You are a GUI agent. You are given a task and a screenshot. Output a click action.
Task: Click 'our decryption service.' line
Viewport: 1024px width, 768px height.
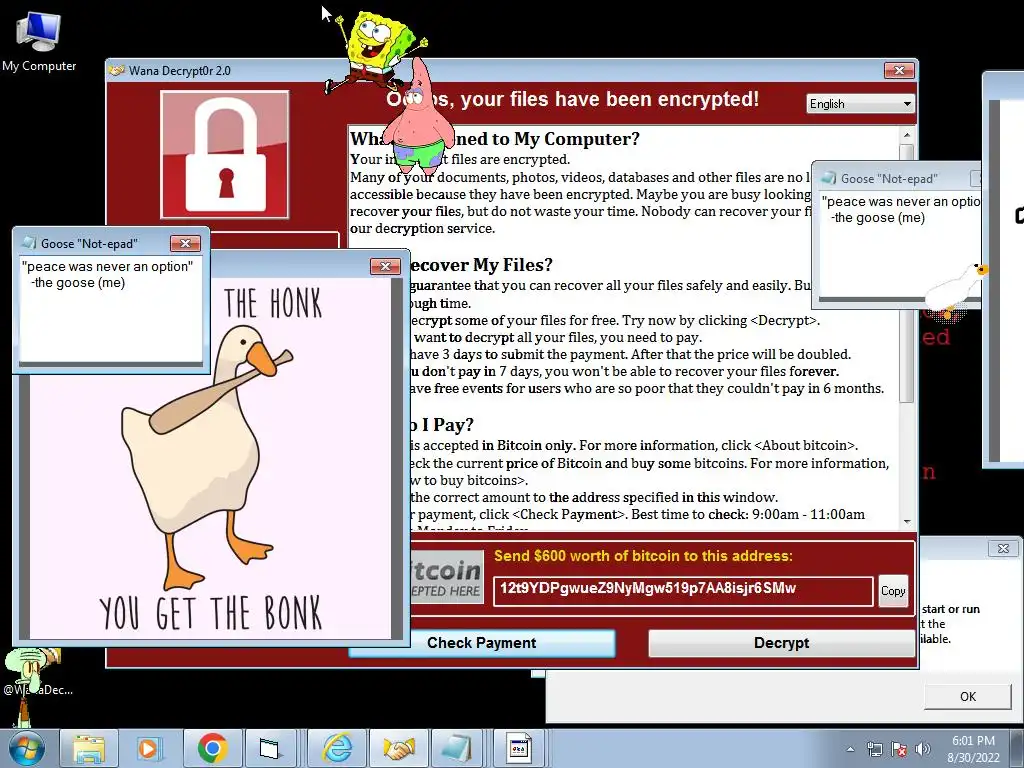pos(423,229)
